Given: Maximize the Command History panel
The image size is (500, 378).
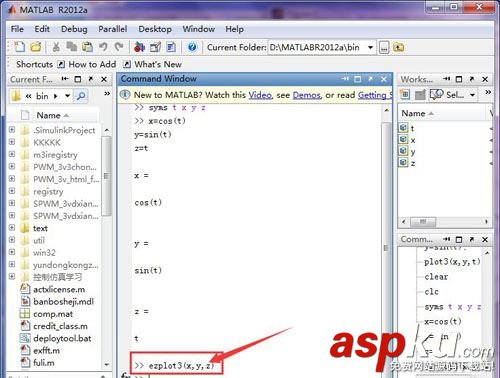Looking at the screenshot, I should [x=459, y=239].
